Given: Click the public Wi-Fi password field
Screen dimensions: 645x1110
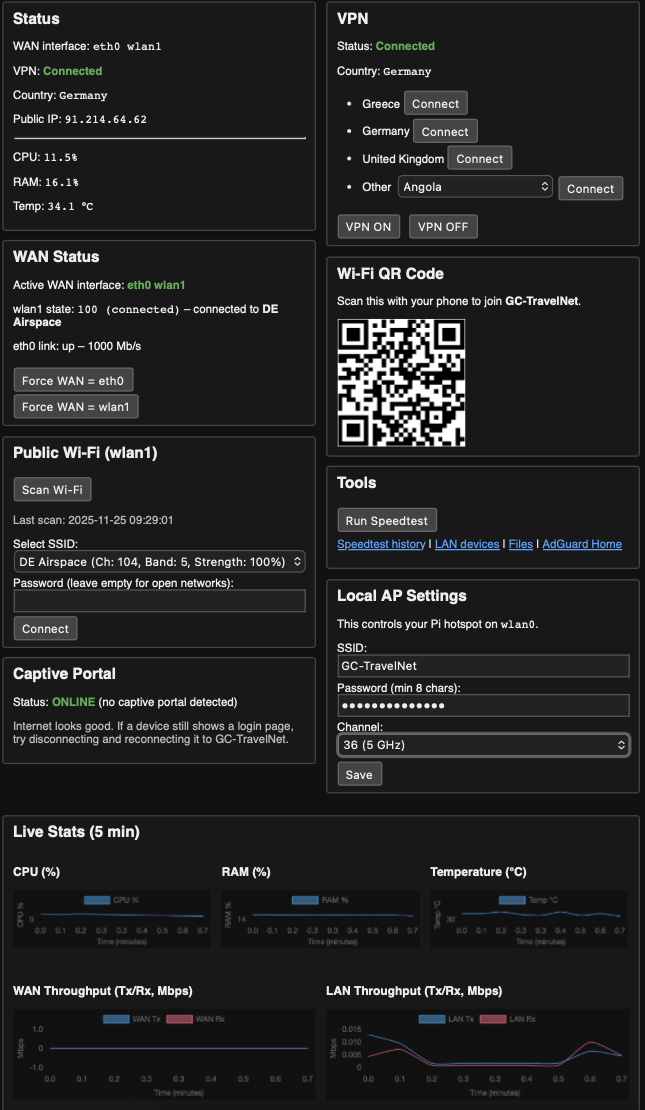Looking at the screenshot, I should tap(159, 600).
